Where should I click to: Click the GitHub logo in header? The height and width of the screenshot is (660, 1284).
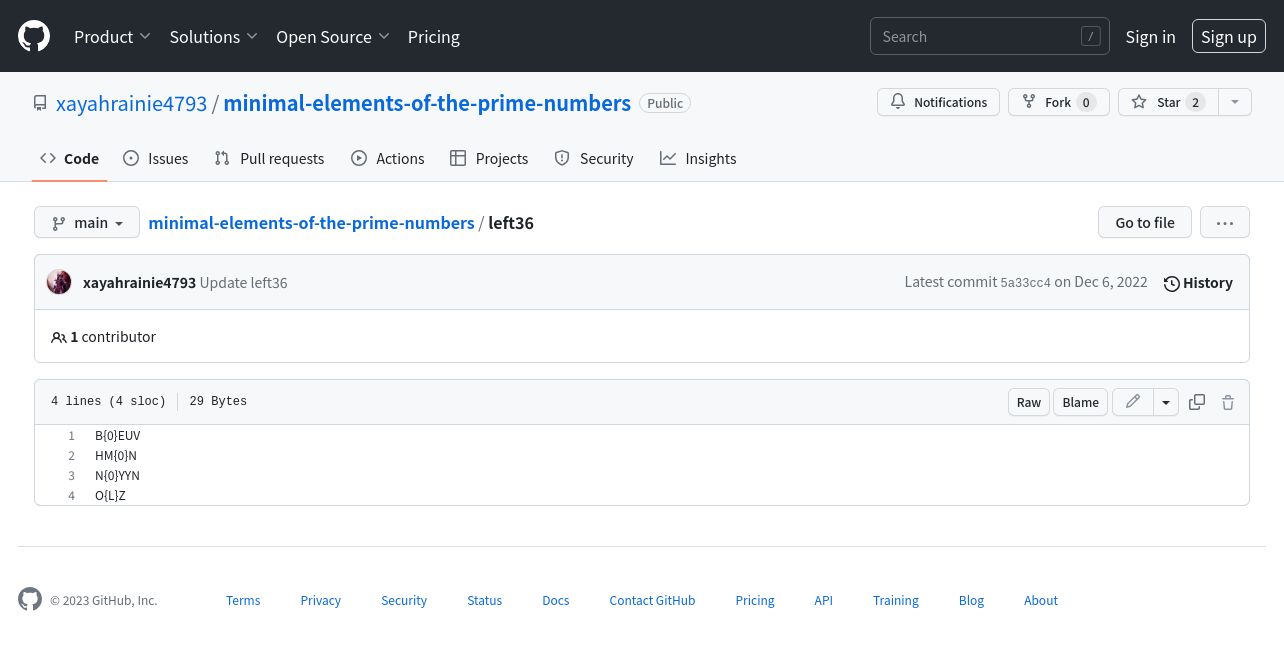pos(34,36)
